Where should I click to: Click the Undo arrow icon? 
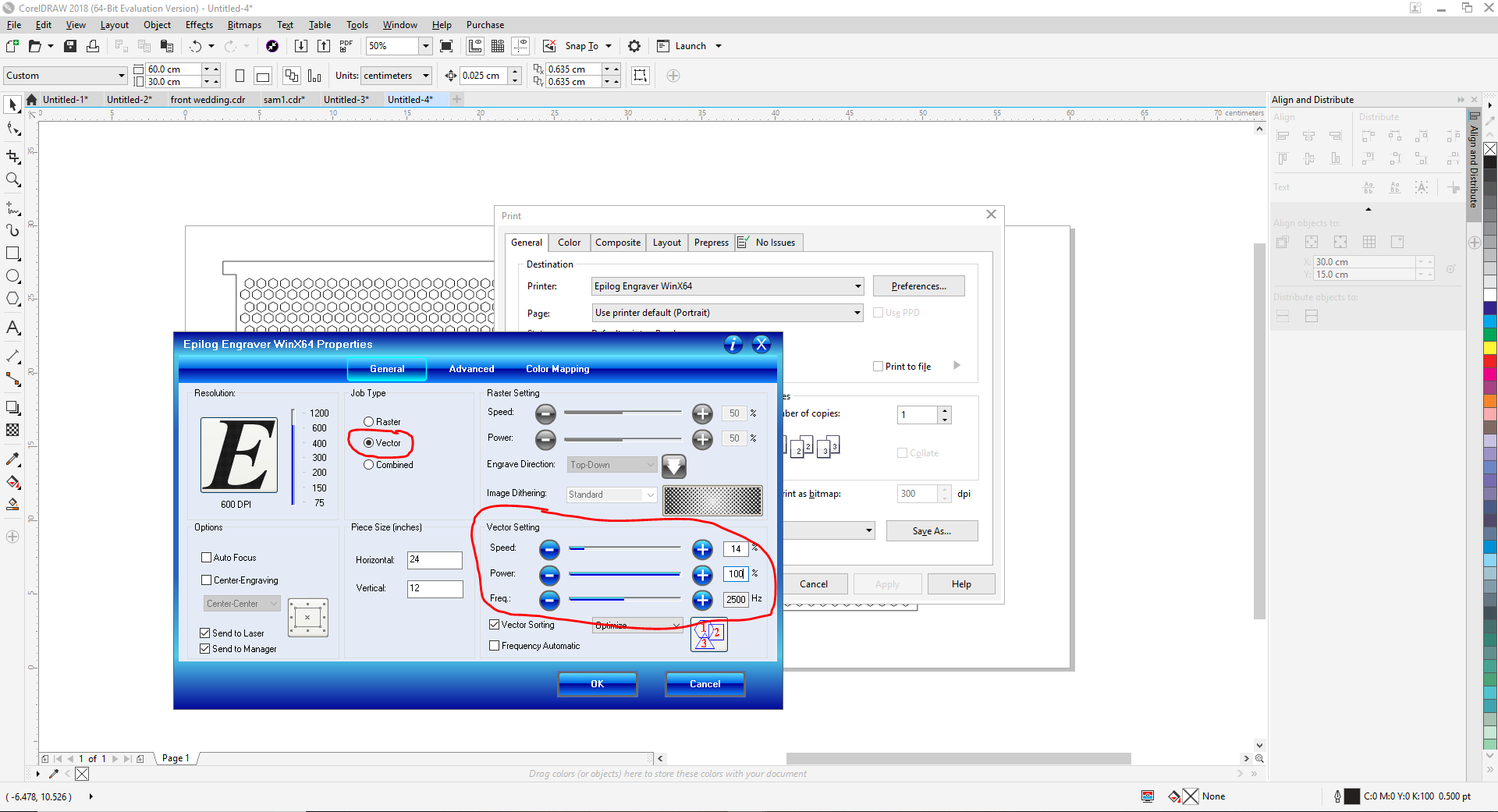tap(195, 46)
